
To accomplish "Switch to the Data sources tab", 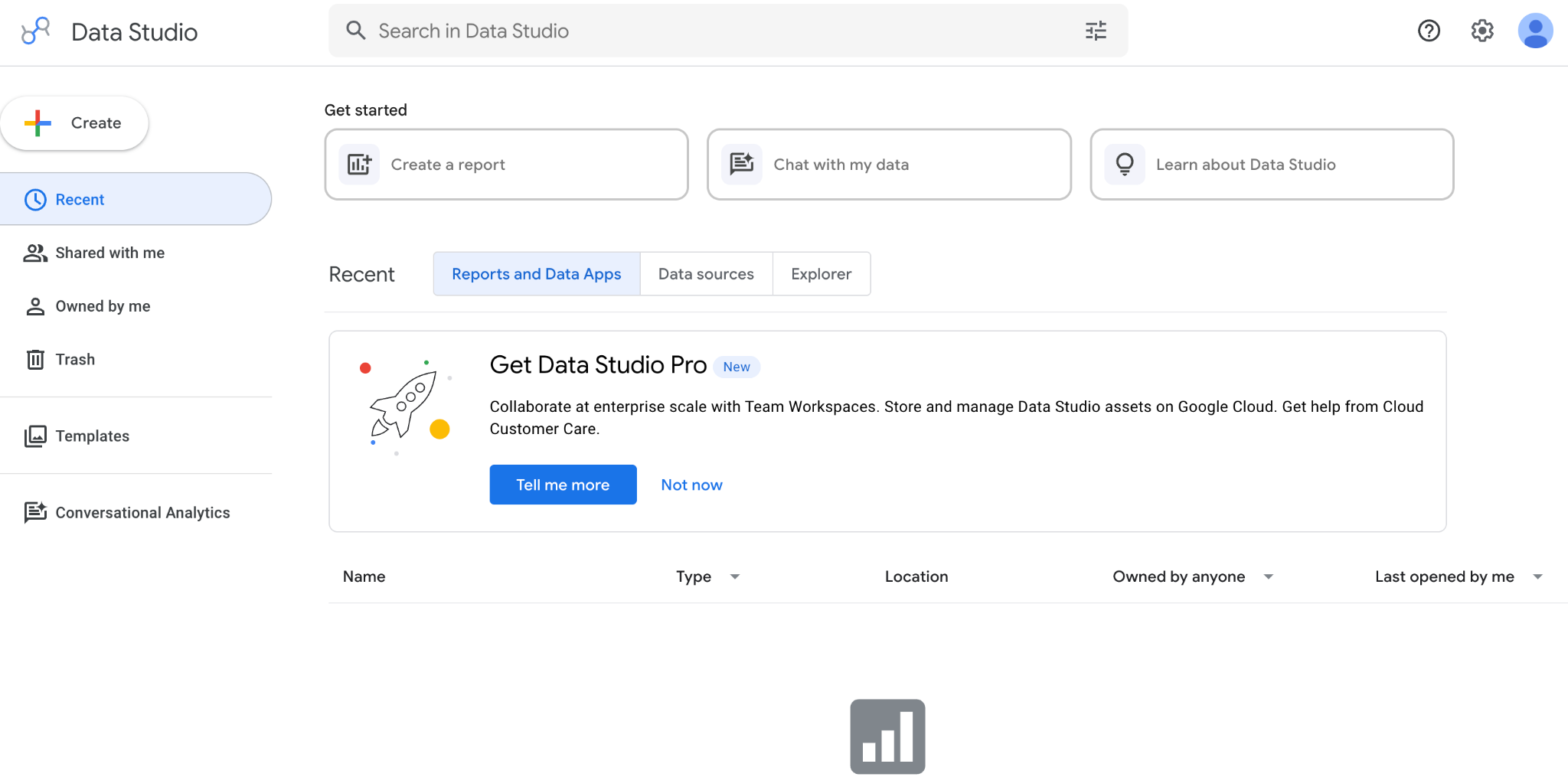I will coord(706,274).
